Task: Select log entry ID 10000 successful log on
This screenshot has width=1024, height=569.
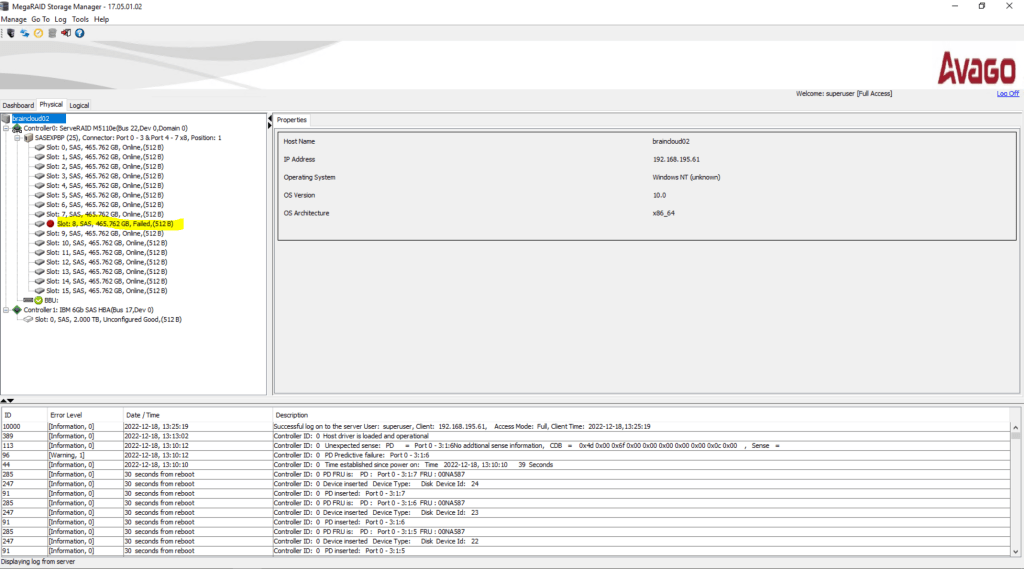Action: [506, 427]
